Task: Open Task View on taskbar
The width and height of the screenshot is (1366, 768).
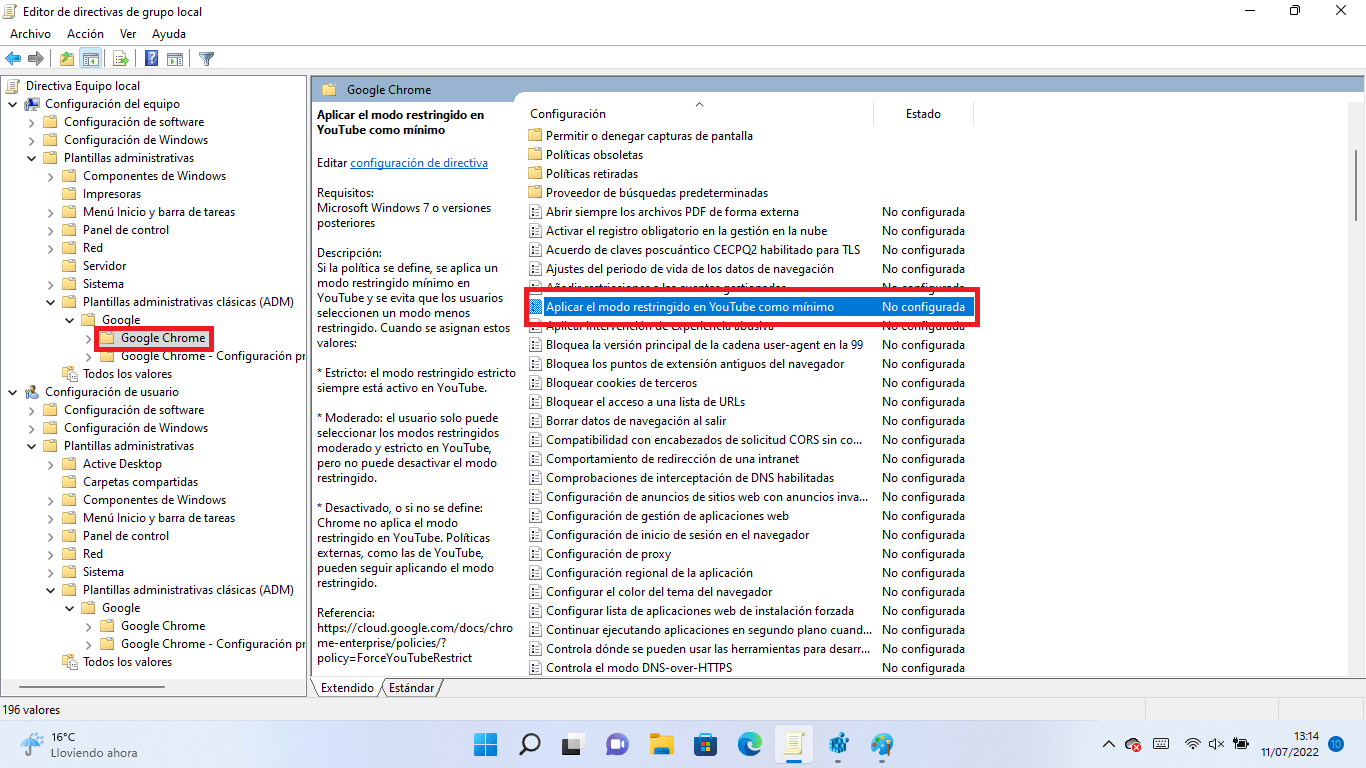Action: [x=573, y=744]
